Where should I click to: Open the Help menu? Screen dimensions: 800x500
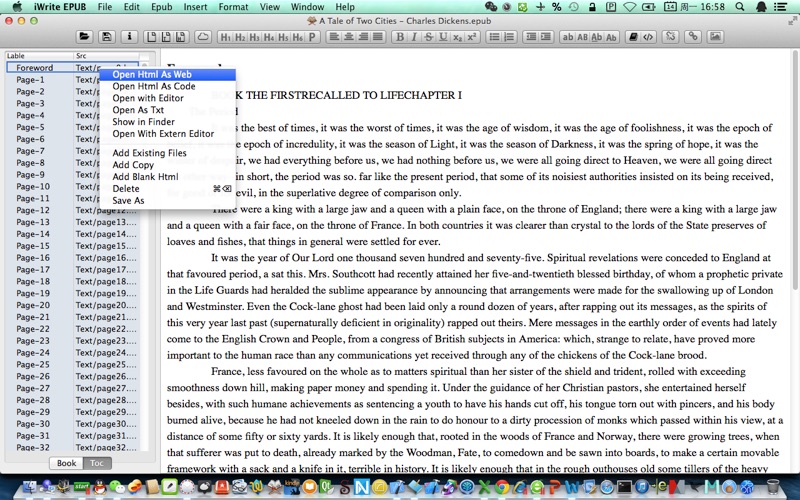[345, 7]
